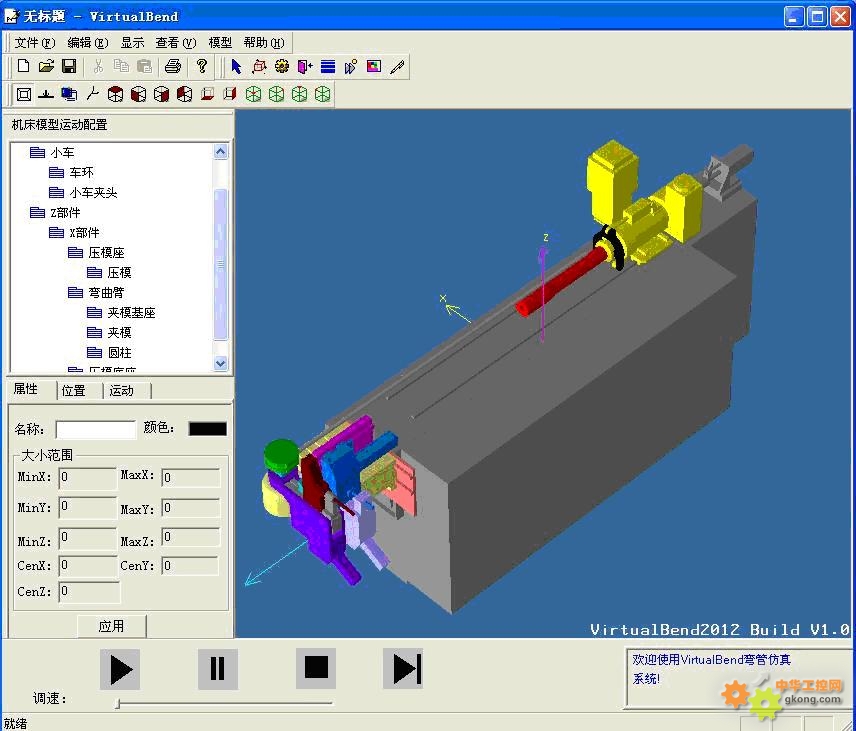Switch to the 位置 tab

[x=74, y=391]
